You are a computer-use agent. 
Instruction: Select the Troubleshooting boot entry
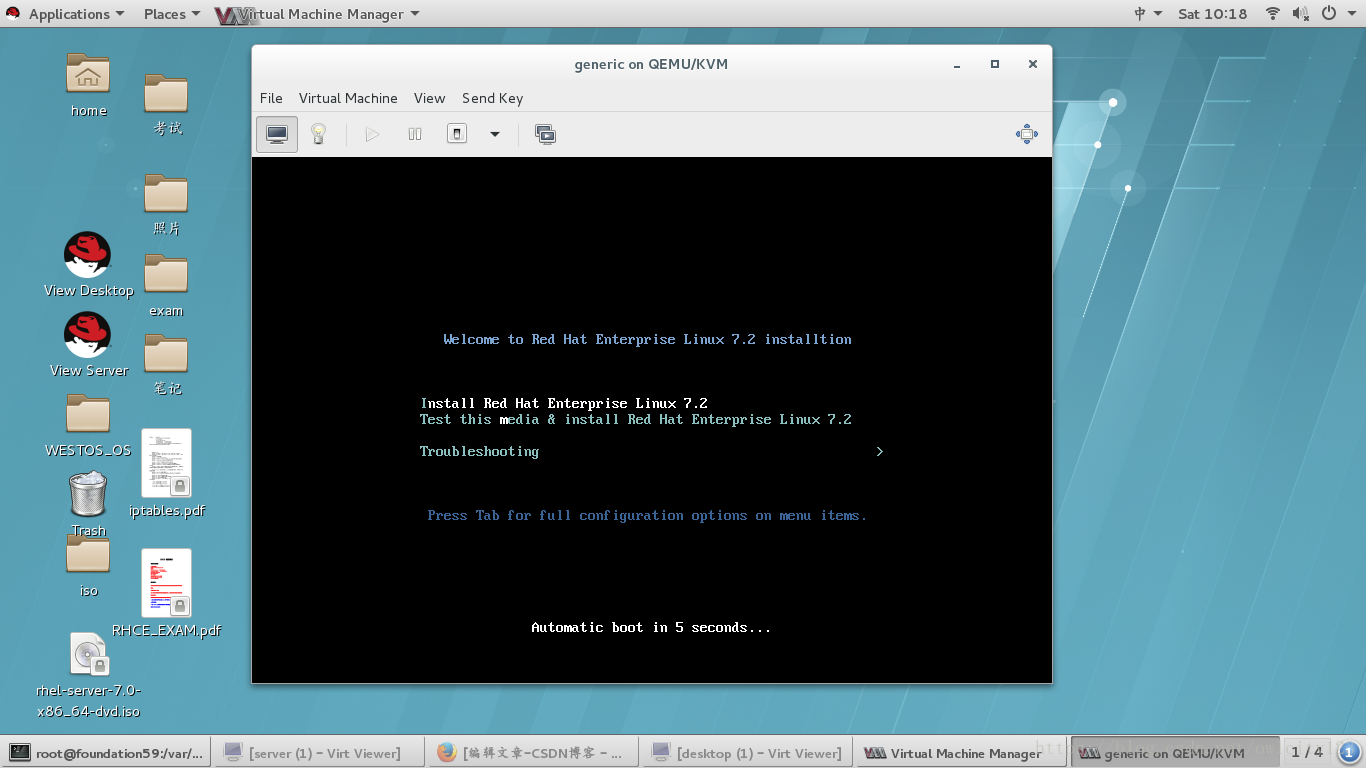[x=479, y=451]
